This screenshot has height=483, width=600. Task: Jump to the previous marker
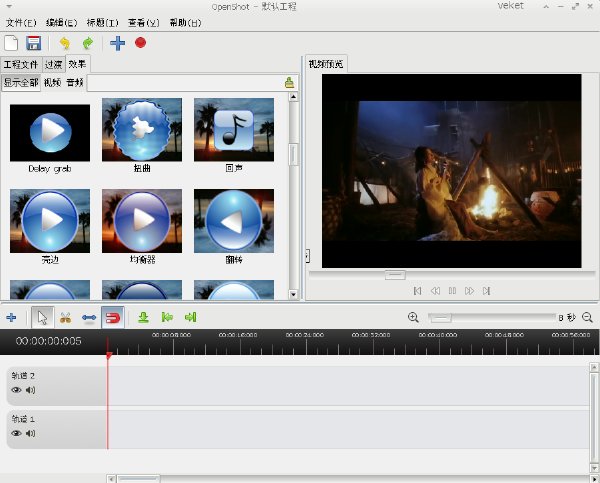[167, 317]
